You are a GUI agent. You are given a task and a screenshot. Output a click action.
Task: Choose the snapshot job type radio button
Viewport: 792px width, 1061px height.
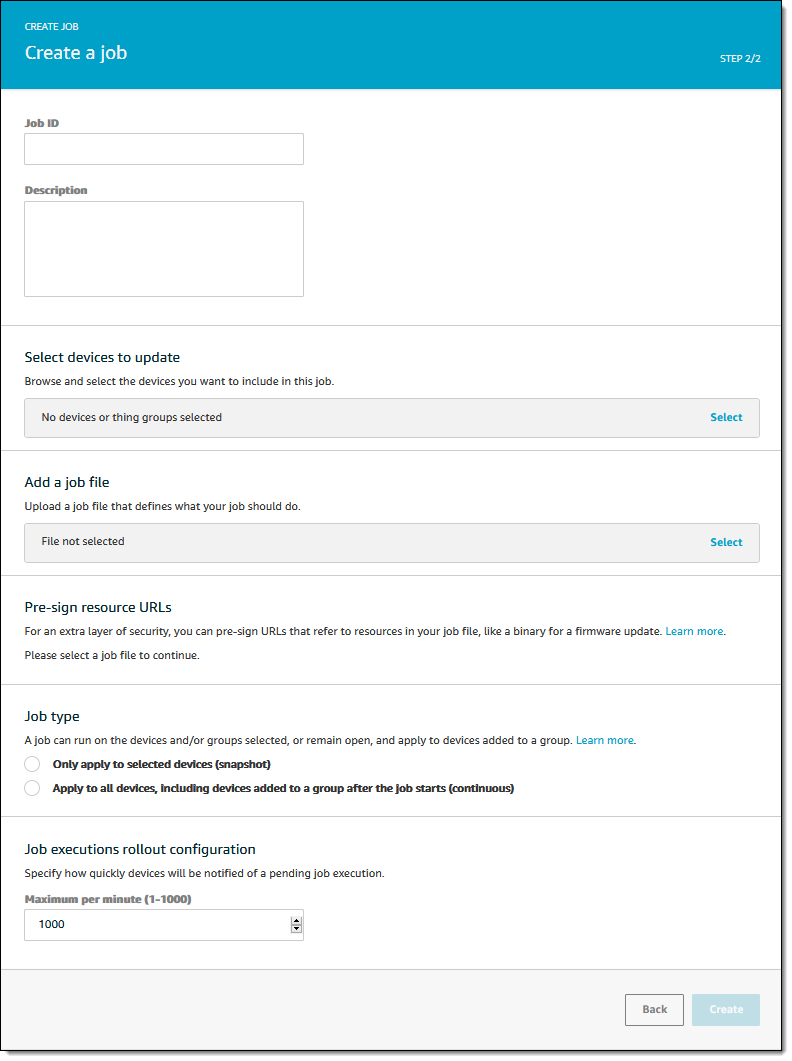click(x=32, y=764)
